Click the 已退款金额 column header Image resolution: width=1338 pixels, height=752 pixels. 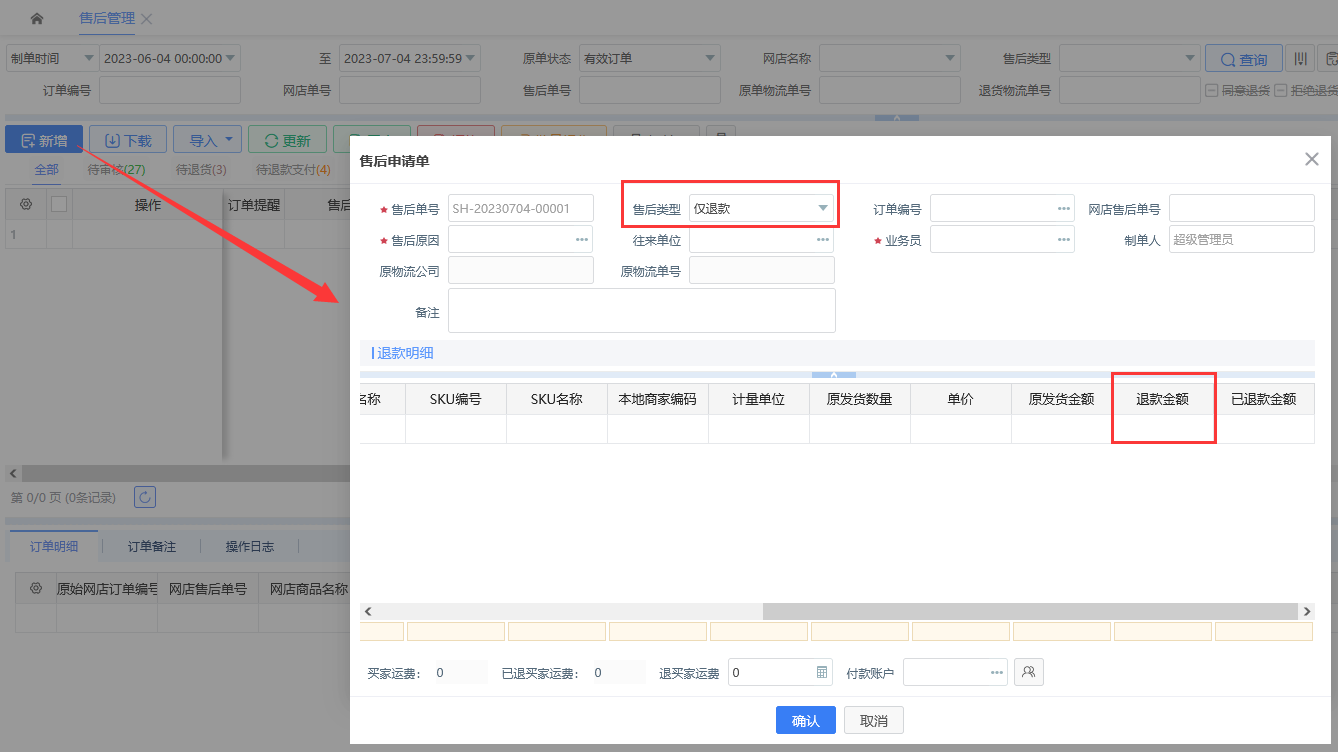1264,399
